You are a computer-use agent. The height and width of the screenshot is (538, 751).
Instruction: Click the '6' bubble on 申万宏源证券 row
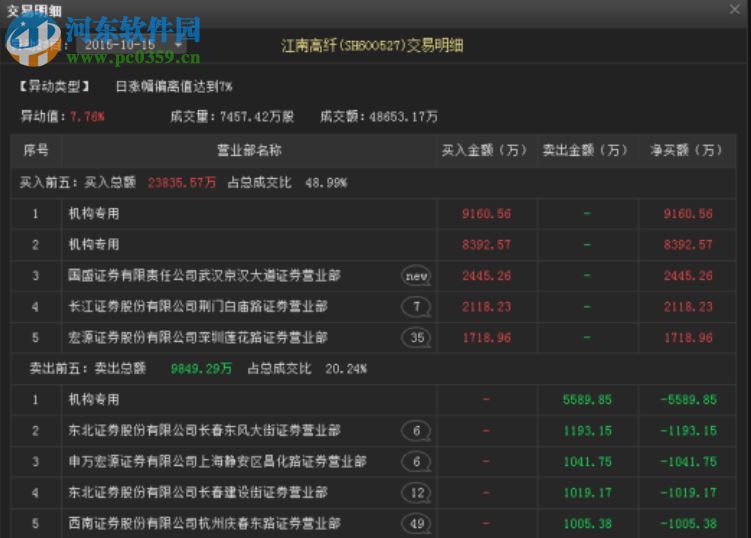click(416, 462)
